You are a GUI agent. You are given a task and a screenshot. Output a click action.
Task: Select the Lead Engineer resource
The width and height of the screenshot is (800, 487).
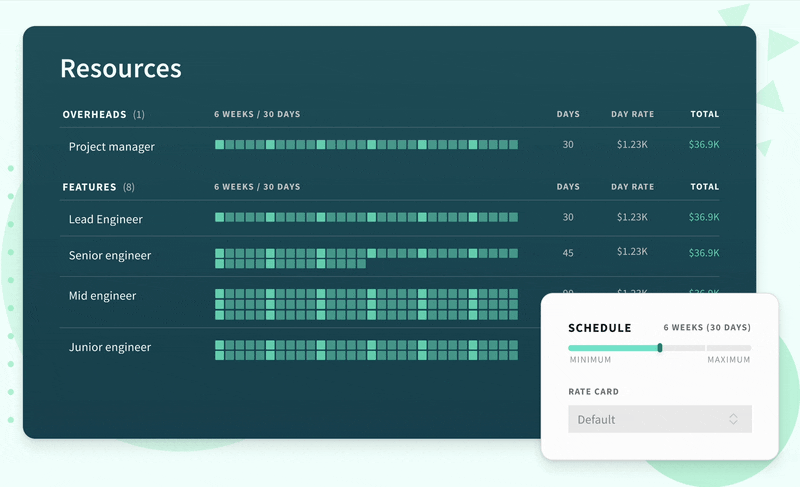[106, 219]
